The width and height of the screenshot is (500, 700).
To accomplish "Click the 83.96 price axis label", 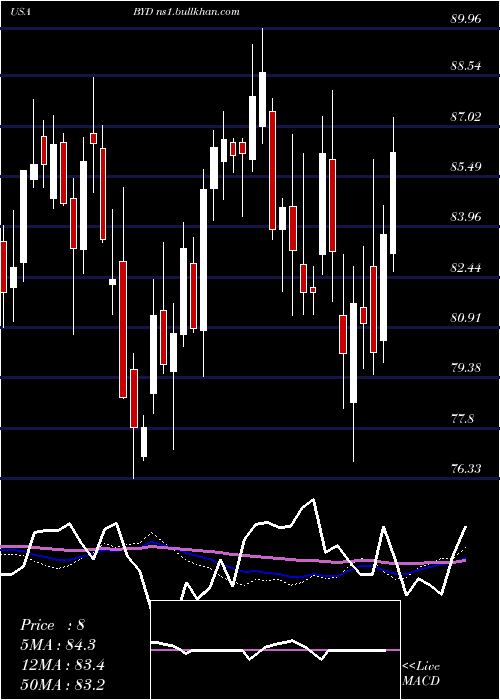I will click(x=467, y=217).
